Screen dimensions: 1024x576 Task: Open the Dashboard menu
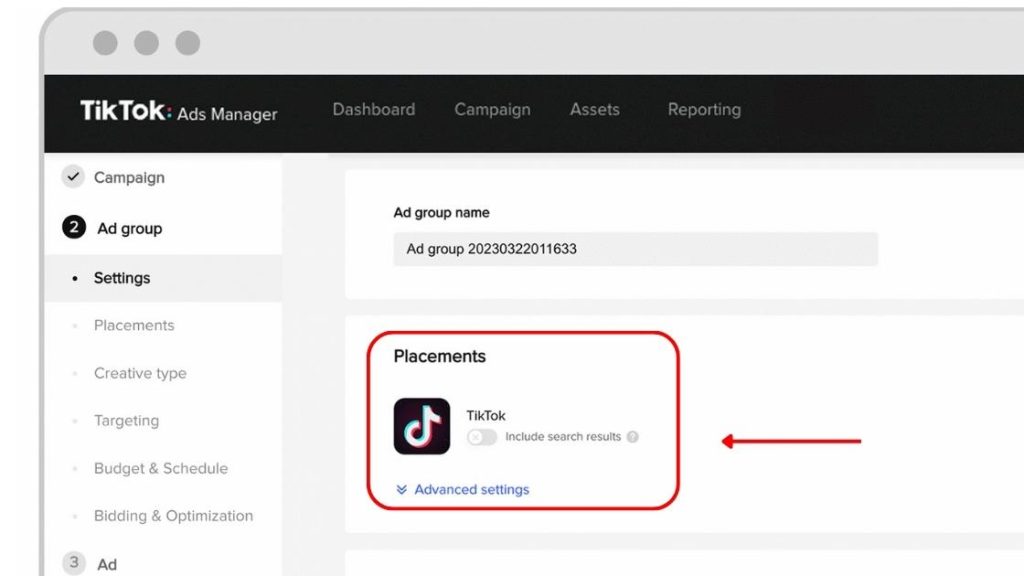374,109
